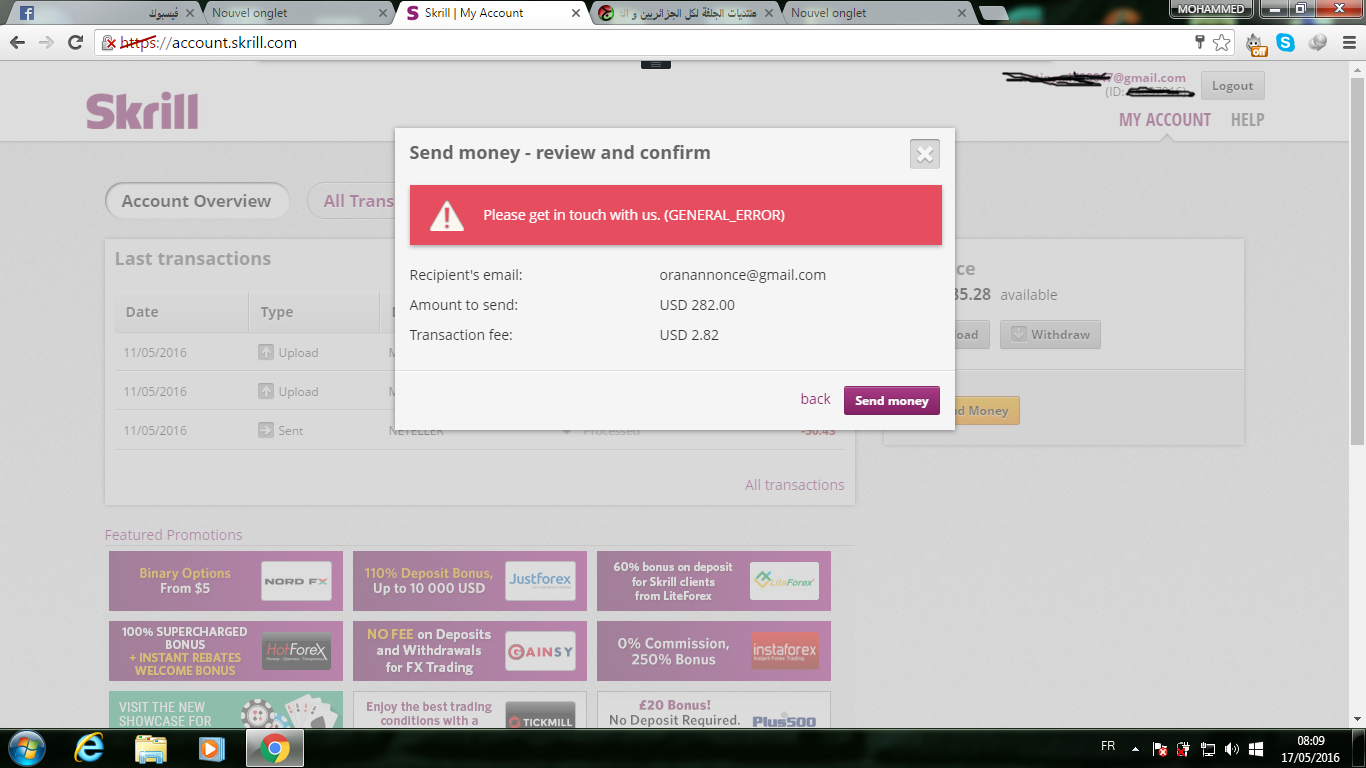1366x768 pixels.
Task: Click browser forward arrow
Action: [x=46, y=42]
